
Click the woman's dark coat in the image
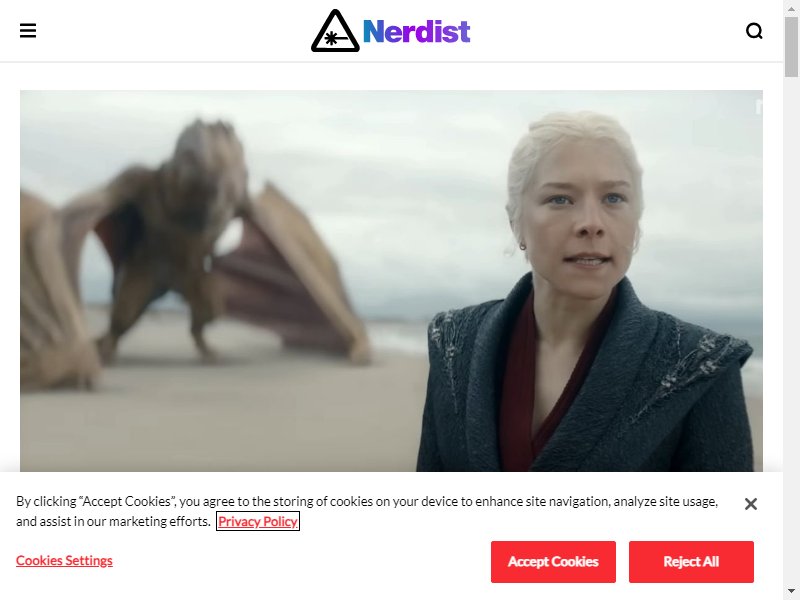(587, 388)
